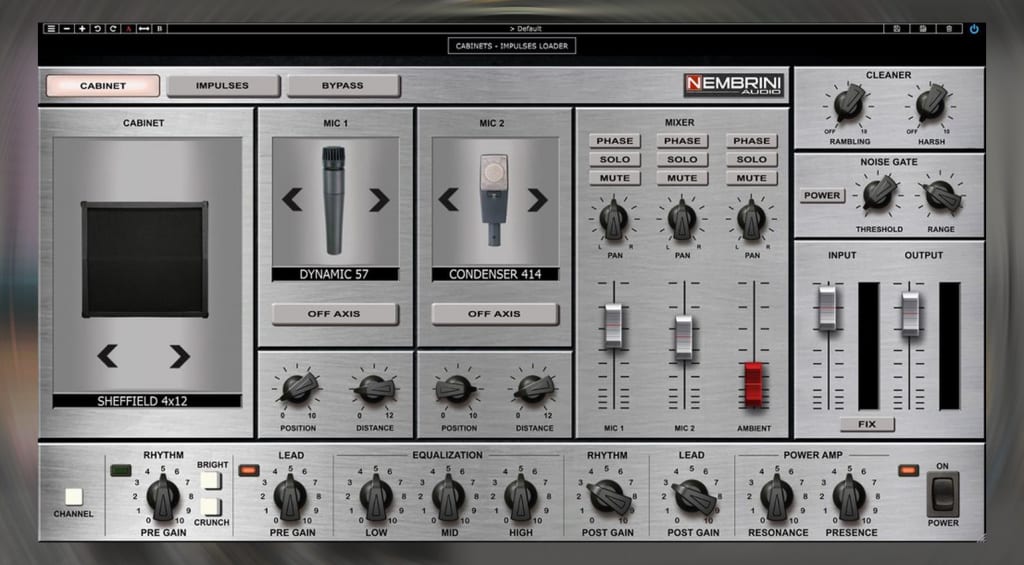Enable the BRIGHT switch

[210, 481]
